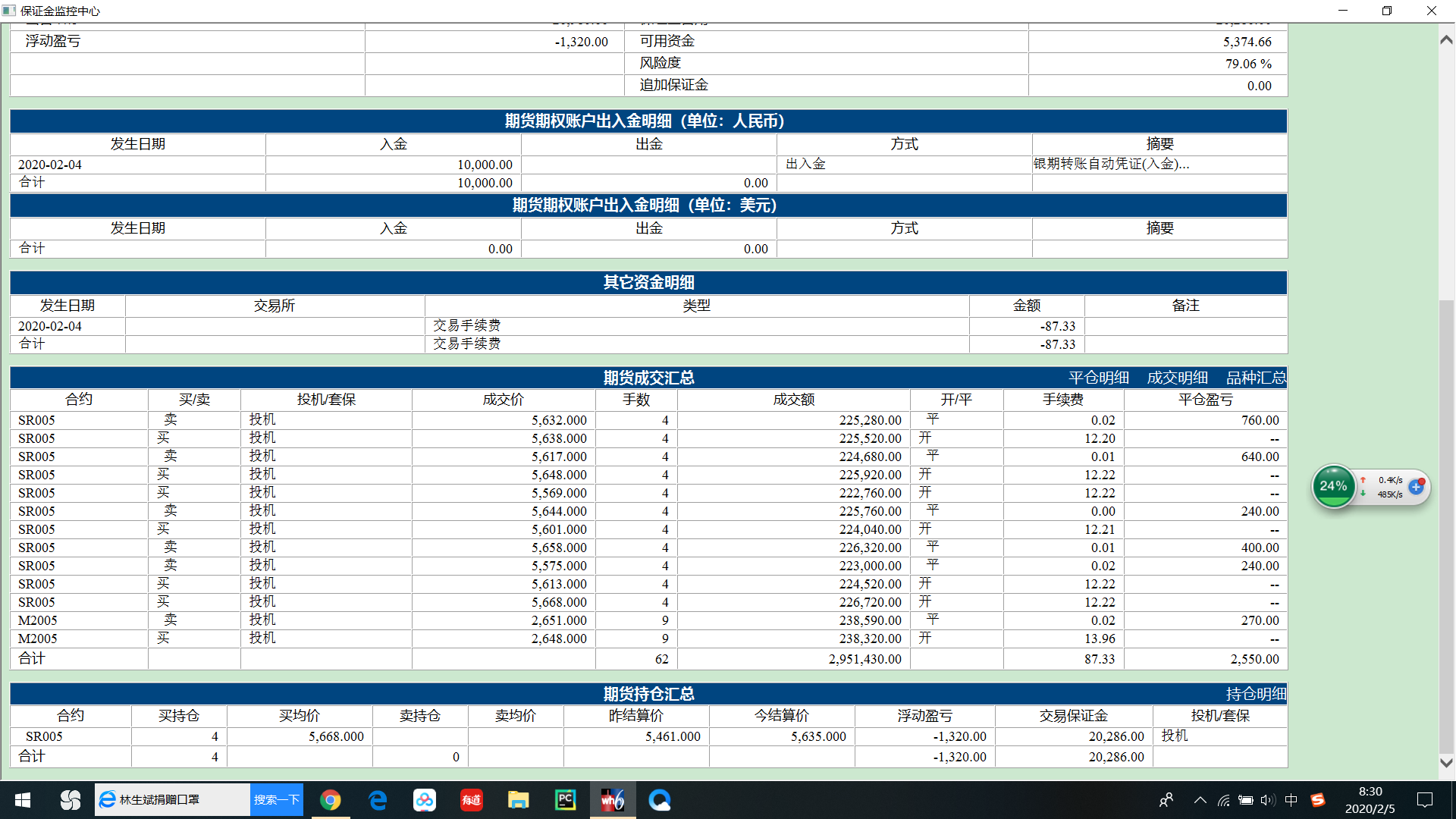
Task: Click the blue plus icon on network widget
Action: (1416, 486)
